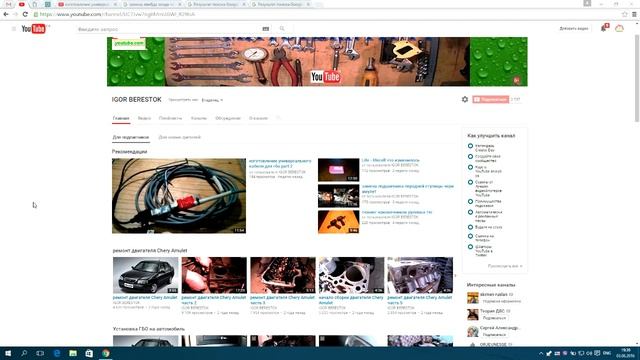Open taskbar Search icon
The image size is (640, 360).
24,353
